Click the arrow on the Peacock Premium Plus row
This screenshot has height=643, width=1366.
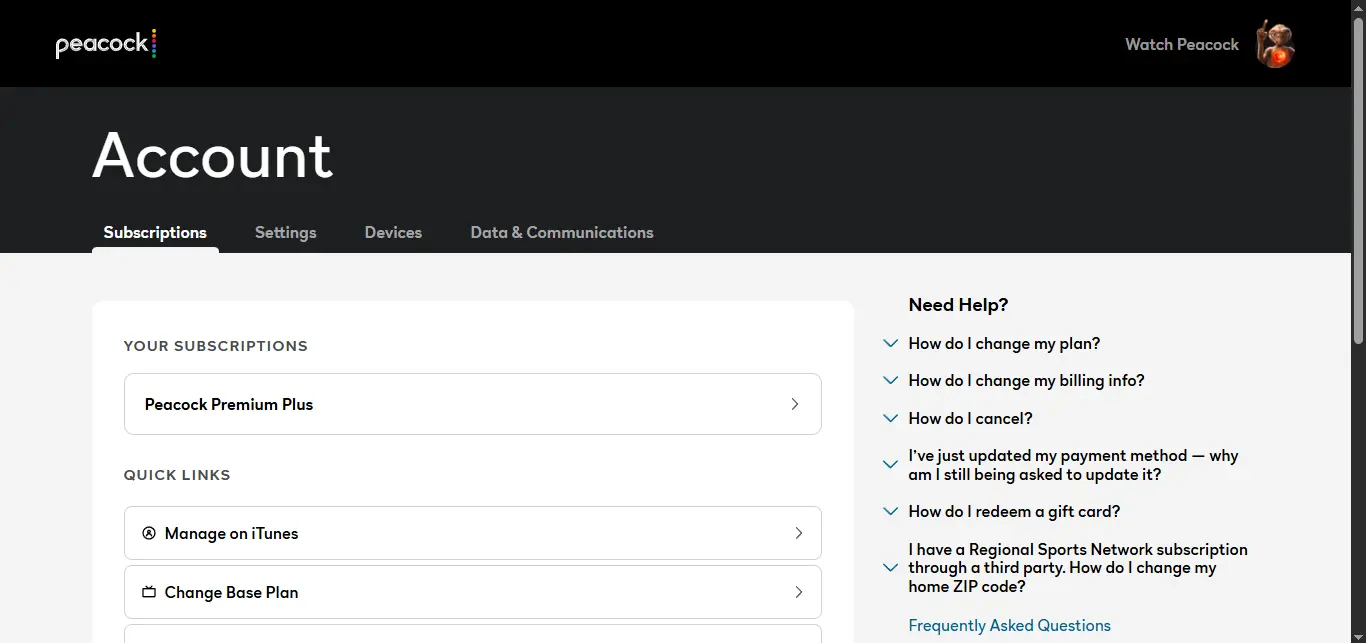point(795,404)
